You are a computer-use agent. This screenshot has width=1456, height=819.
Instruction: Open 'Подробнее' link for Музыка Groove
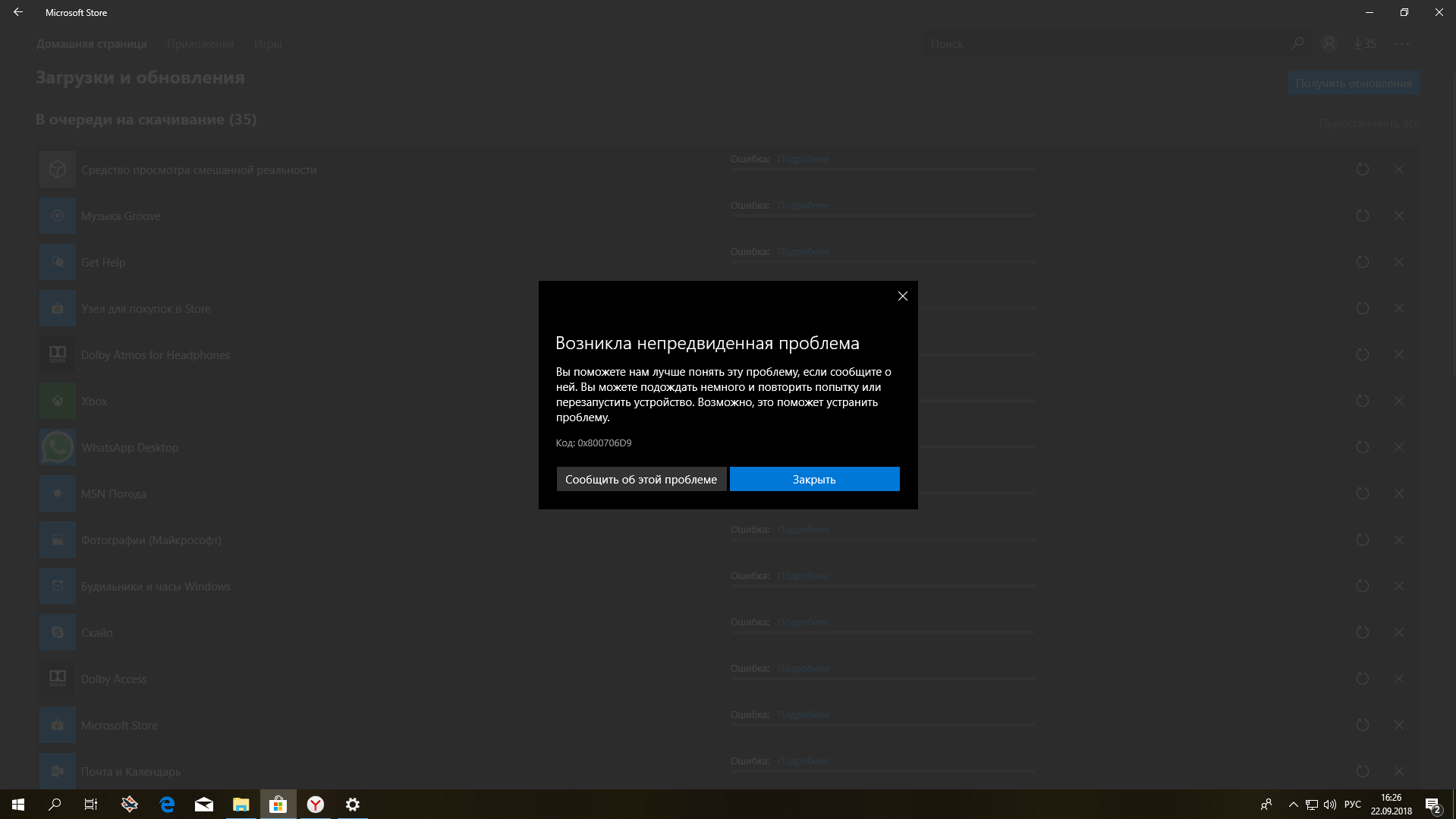(x=803, y=205)
